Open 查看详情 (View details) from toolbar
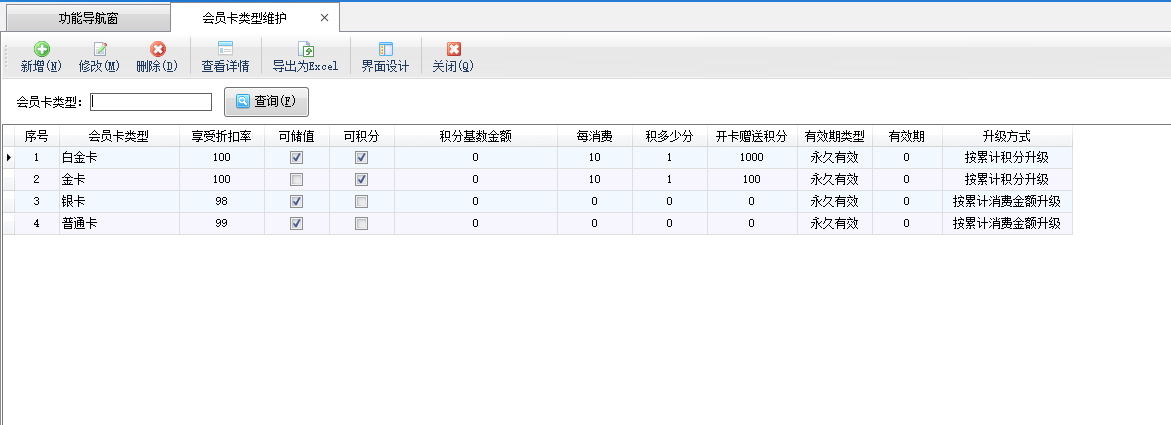Image resolution: width=1171 pixels, height=425 pixels. click(225, 50)
